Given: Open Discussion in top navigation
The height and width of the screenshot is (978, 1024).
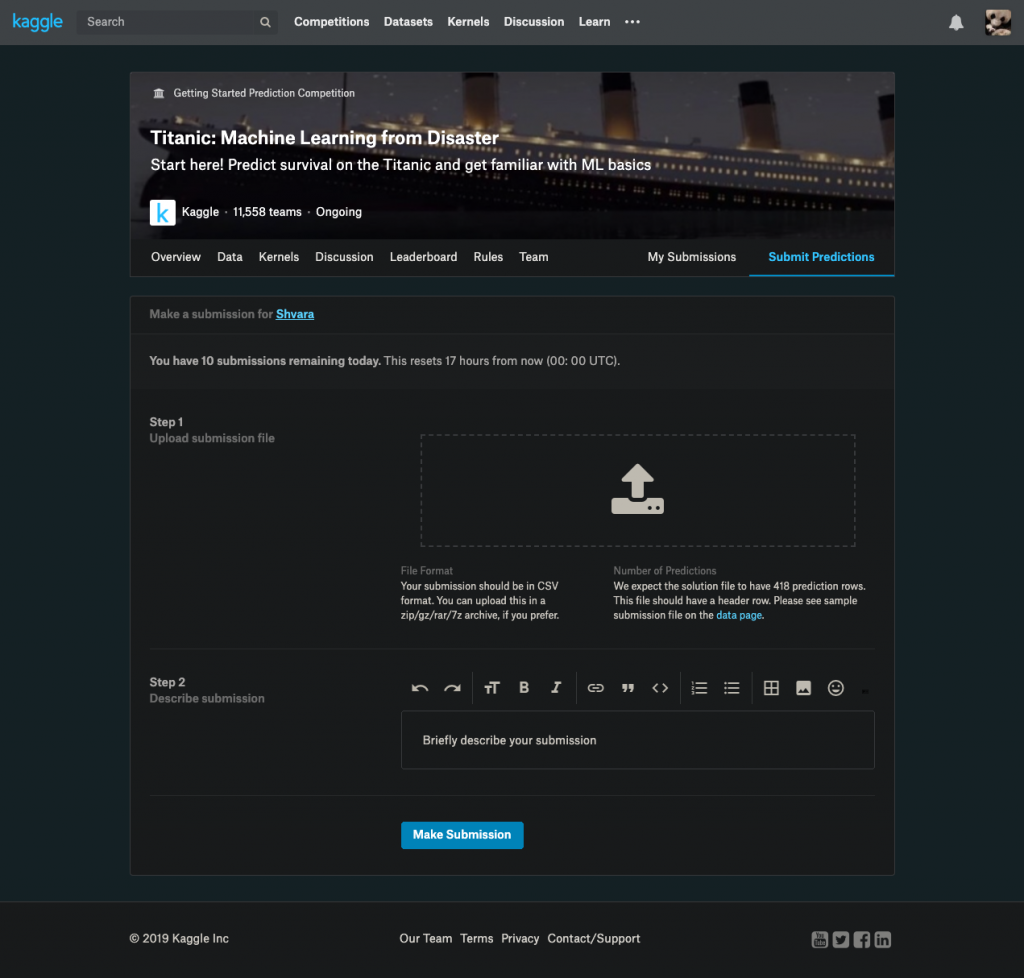Looking at the screenshot, I should 534,22.
